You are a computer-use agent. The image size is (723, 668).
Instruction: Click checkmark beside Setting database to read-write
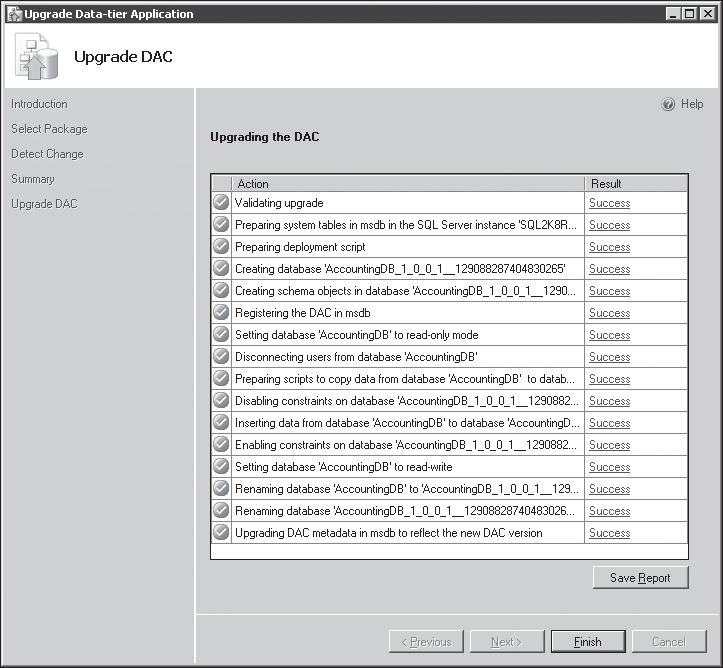click(x=221, y=466)
